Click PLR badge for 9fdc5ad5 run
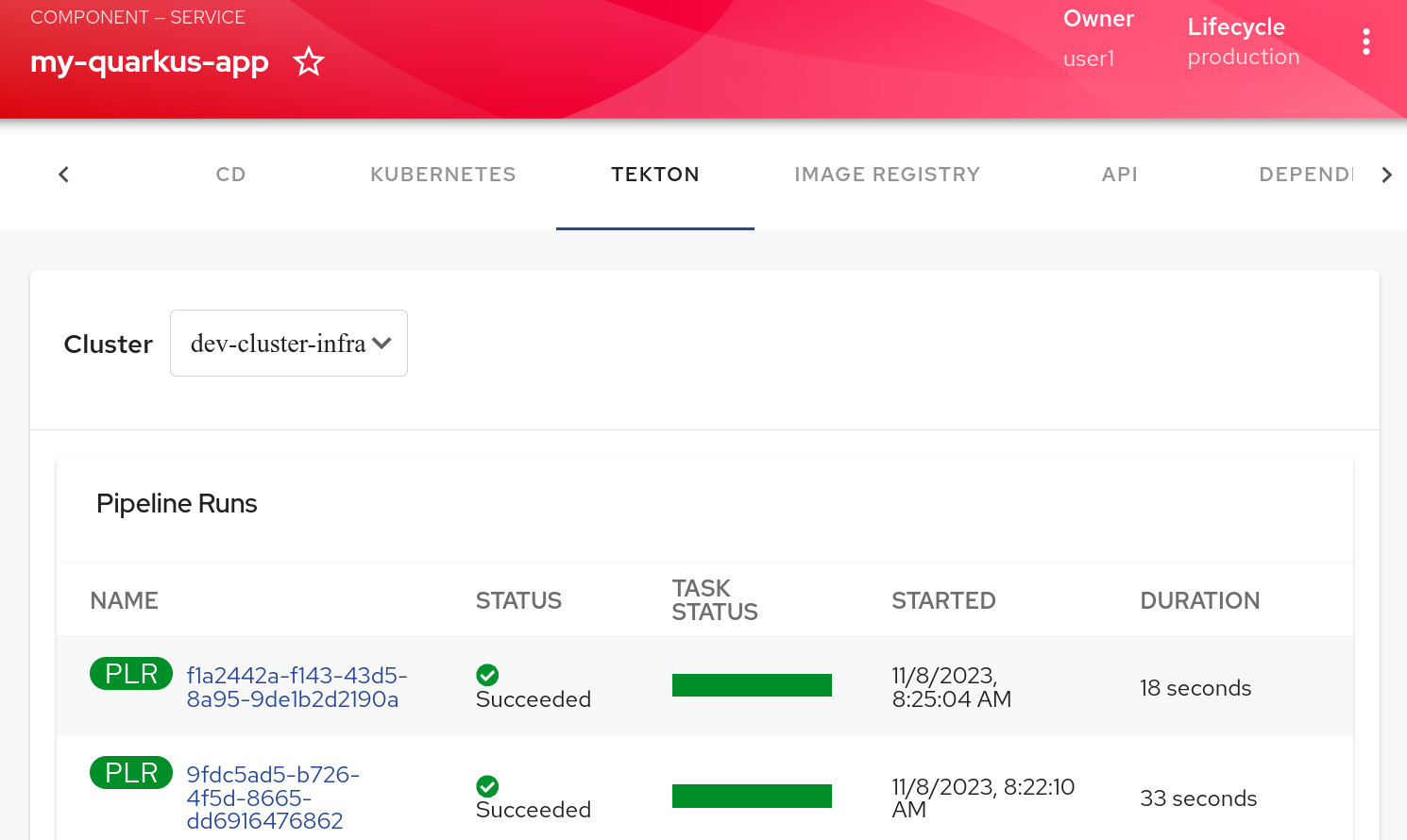Image resolution: width=1407 pixels, height=840 pixels. (131, 773)
